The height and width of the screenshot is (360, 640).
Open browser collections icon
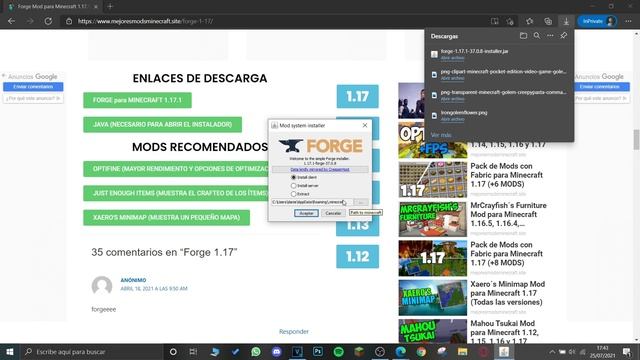[x=548, y=21]
